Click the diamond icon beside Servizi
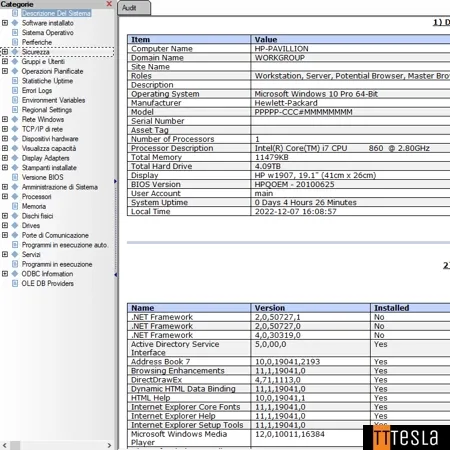 15,254
